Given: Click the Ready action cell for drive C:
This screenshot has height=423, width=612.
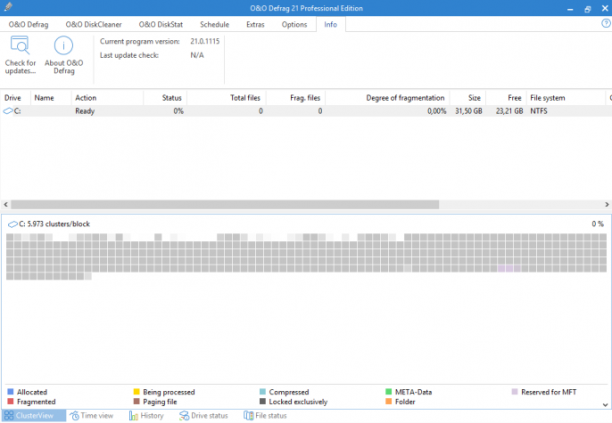Looking at the screenshot, I should pos(85,111).
